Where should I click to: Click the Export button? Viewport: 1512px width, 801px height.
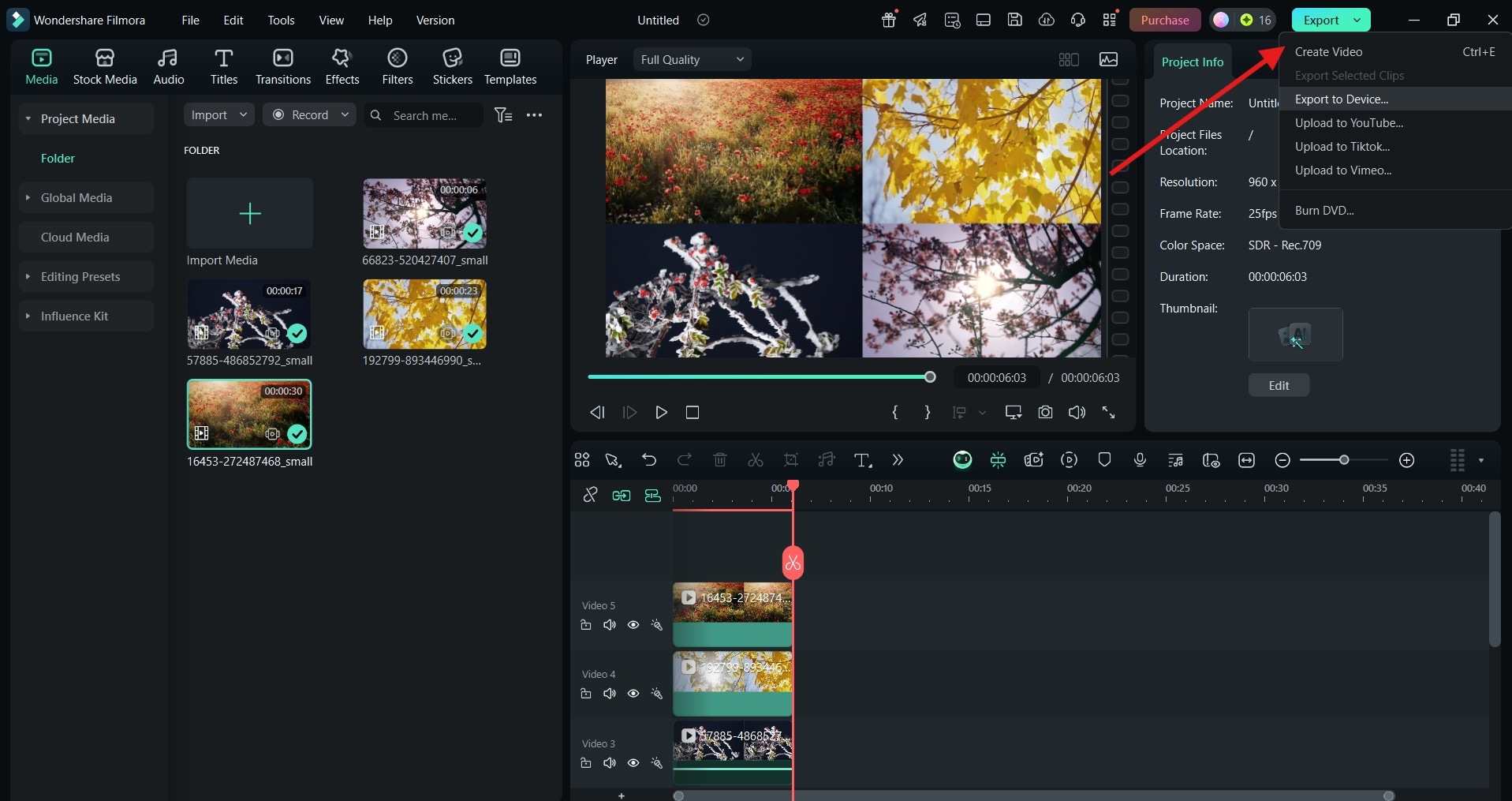tap(1321, 21)
